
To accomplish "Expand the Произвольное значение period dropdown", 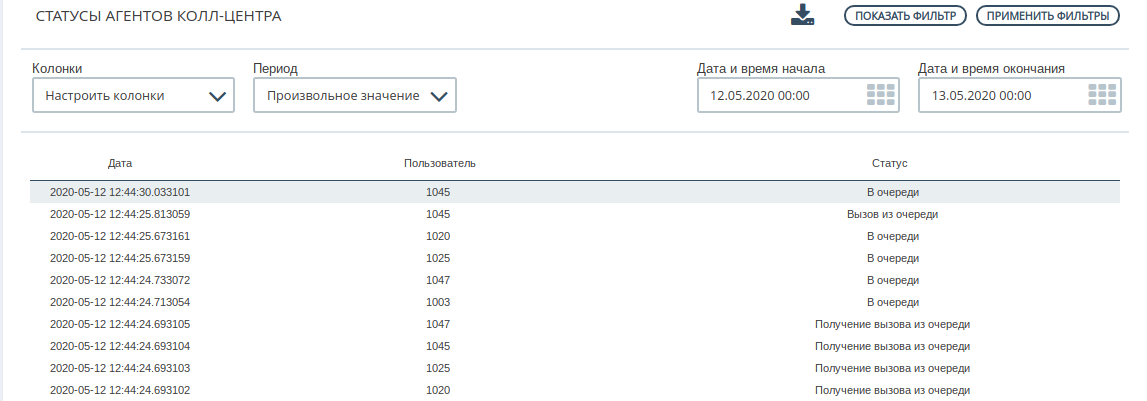I will point(355,95).
